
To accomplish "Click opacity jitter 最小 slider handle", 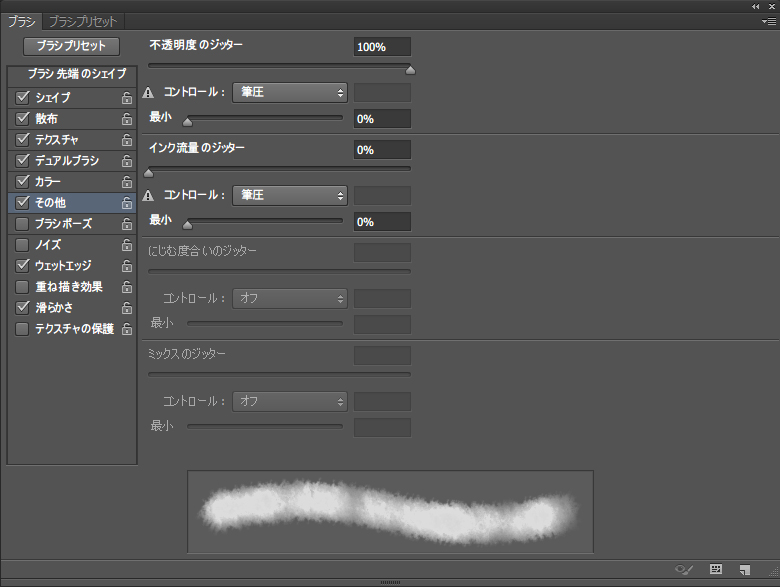I will pyautogui.click(x=187, y=121).
